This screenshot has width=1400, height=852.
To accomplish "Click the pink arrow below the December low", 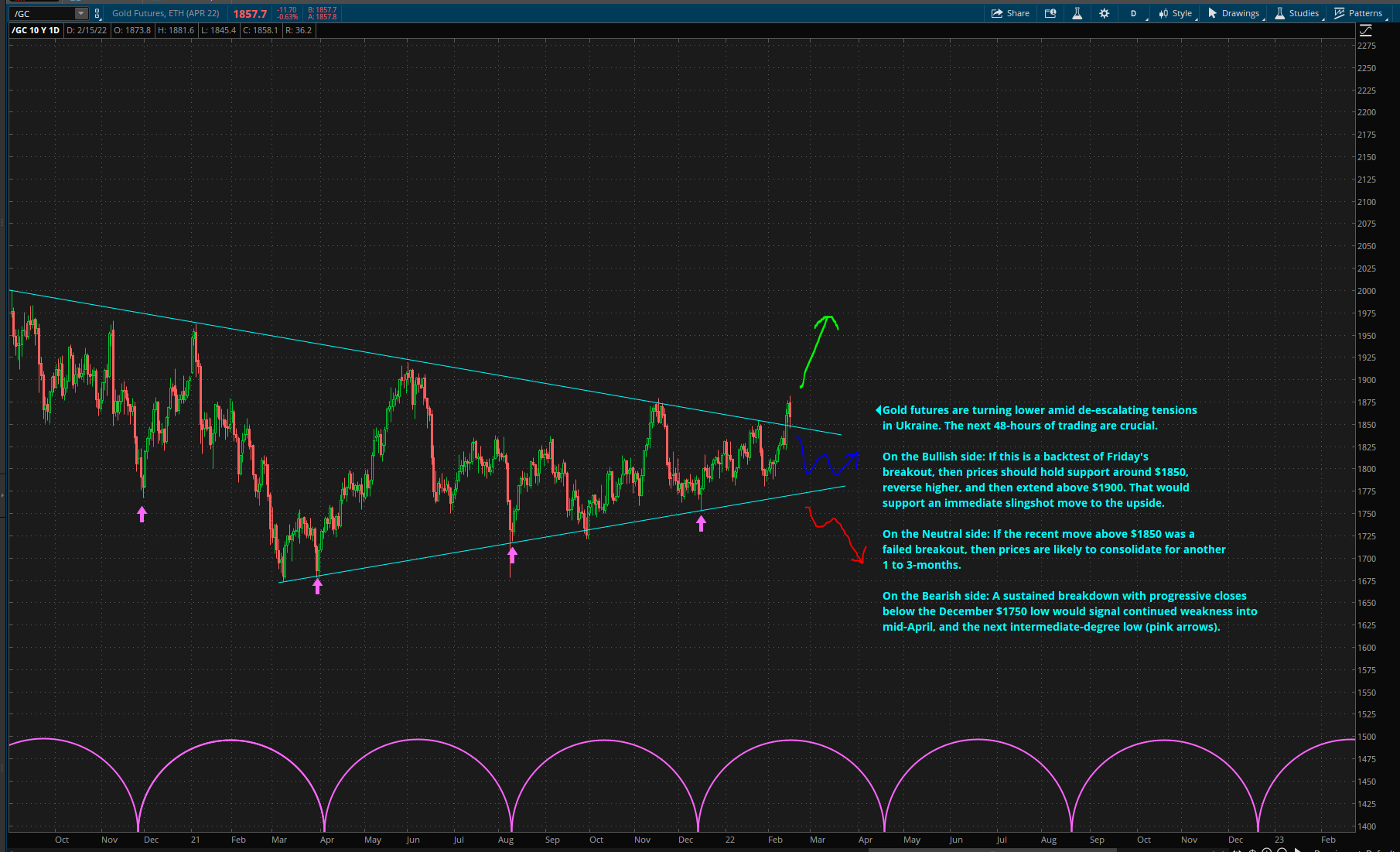I will point(701,524).
